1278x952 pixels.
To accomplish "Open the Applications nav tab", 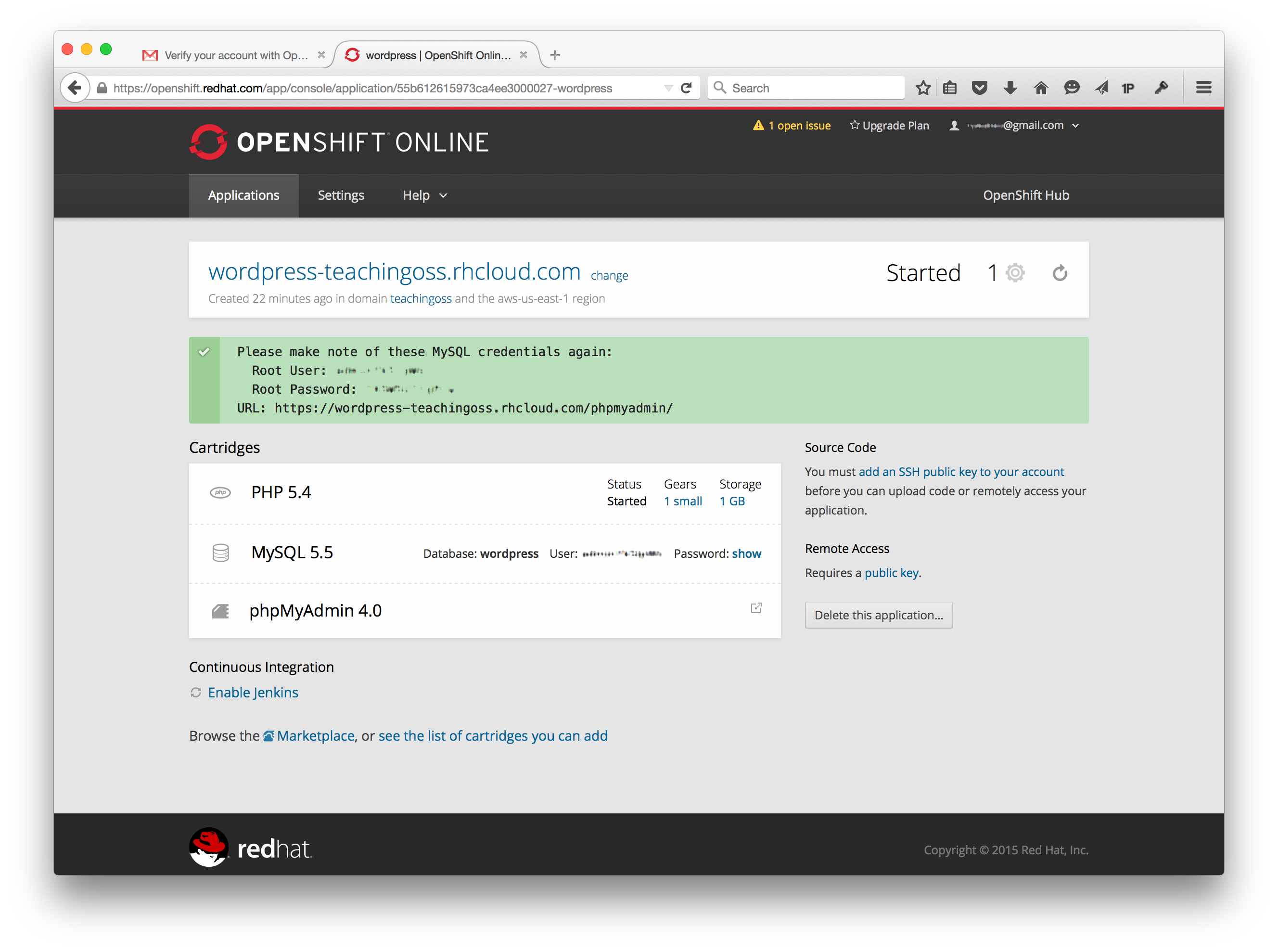I will point(244,195).
